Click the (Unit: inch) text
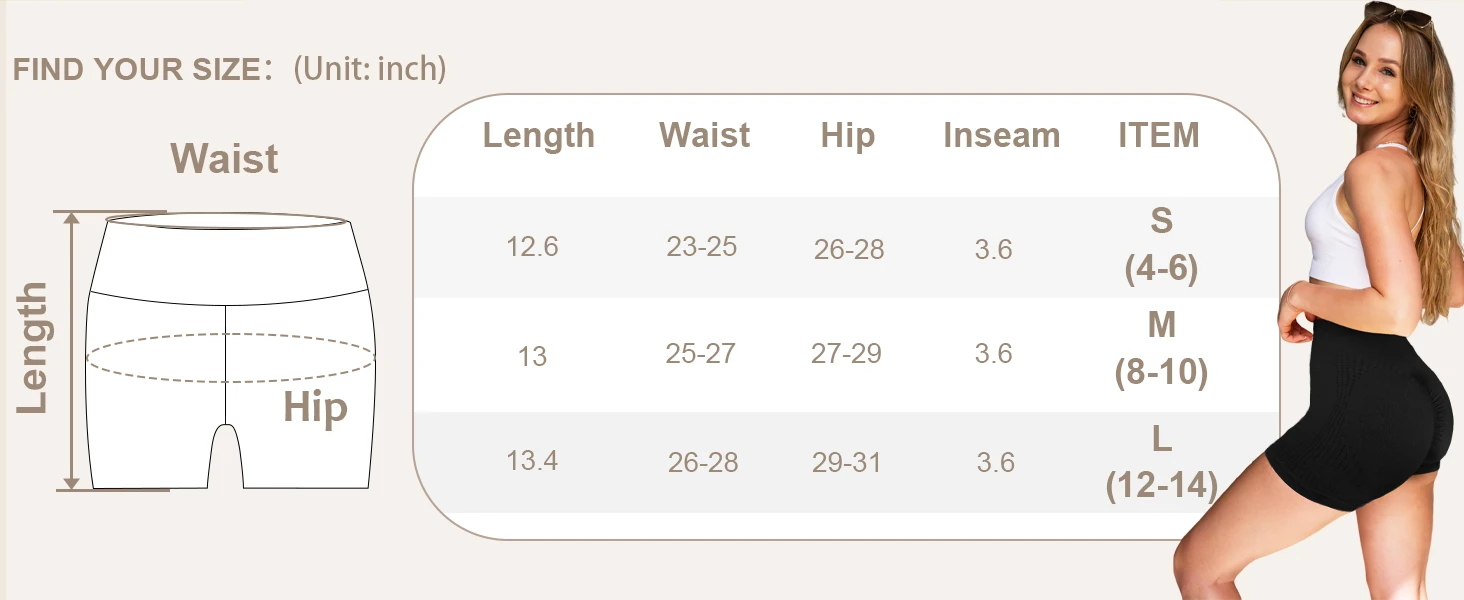The width and height of the screenshot is (1464, 600). [370, 69]
